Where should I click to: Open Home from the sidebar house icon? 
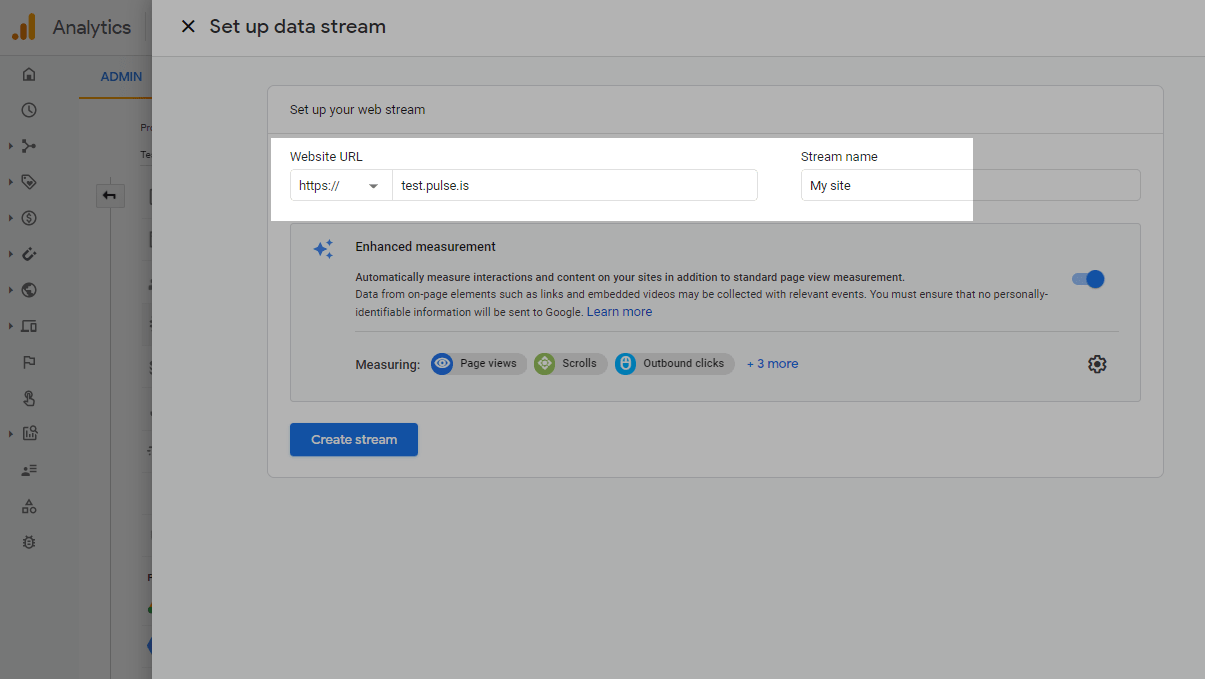pyautogui.click(x=29, y=74)
